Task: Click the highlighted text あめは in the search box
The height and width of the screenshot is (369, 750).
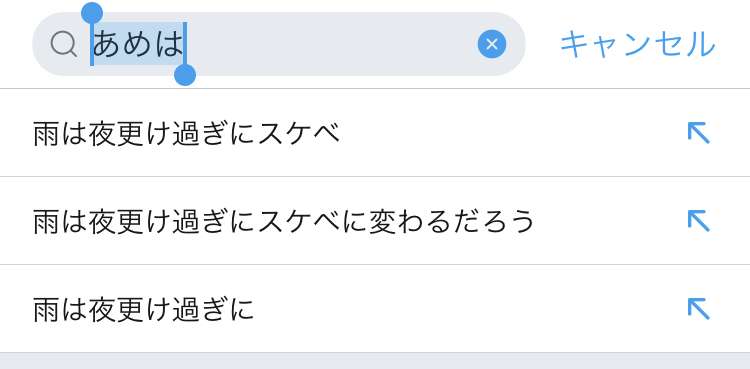Action: click(x=138, y=44)
